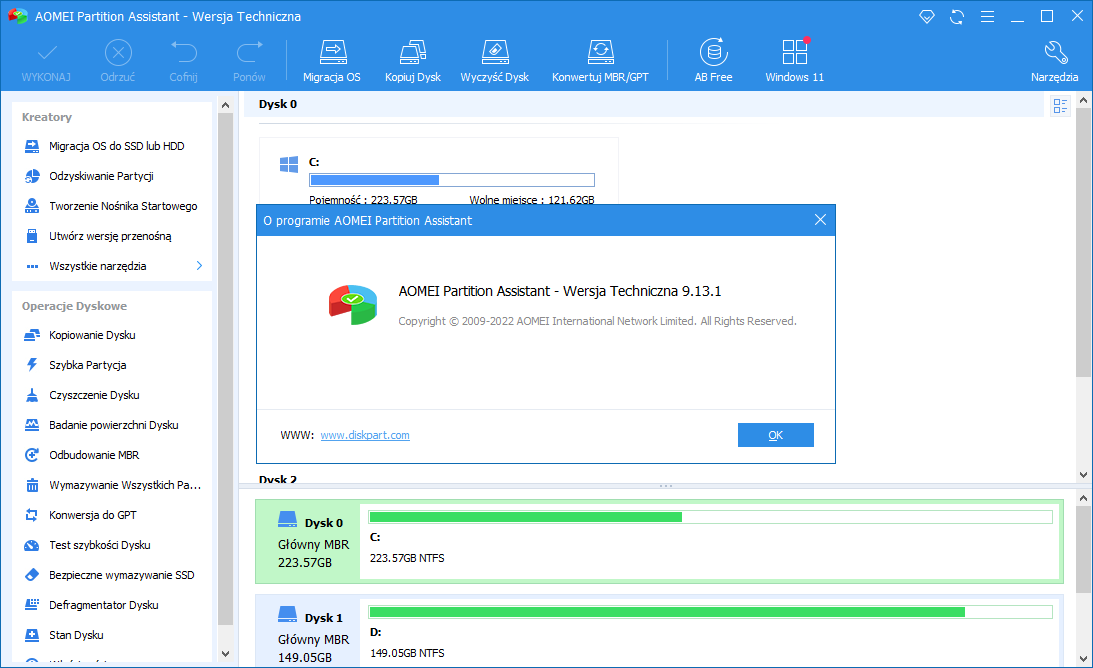Open the Windows 11 checker tool
This screenshot has height=668, width=1093.
[794, 61]
